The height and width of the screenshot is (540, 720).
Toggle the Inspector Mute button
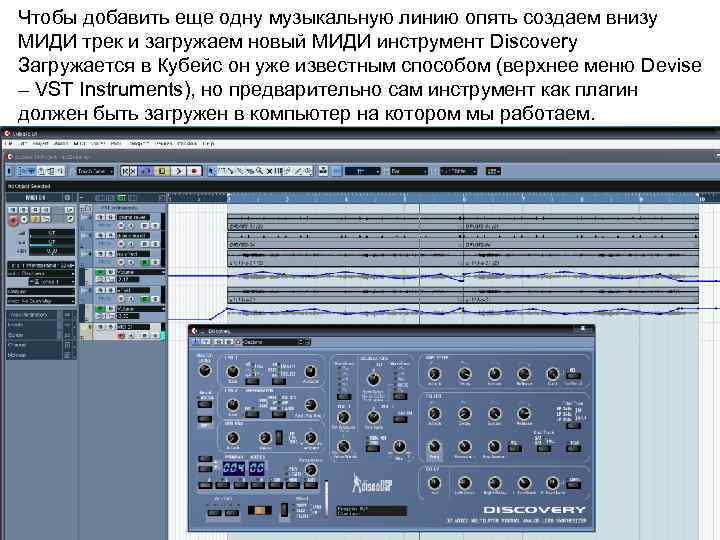[12, 210]
